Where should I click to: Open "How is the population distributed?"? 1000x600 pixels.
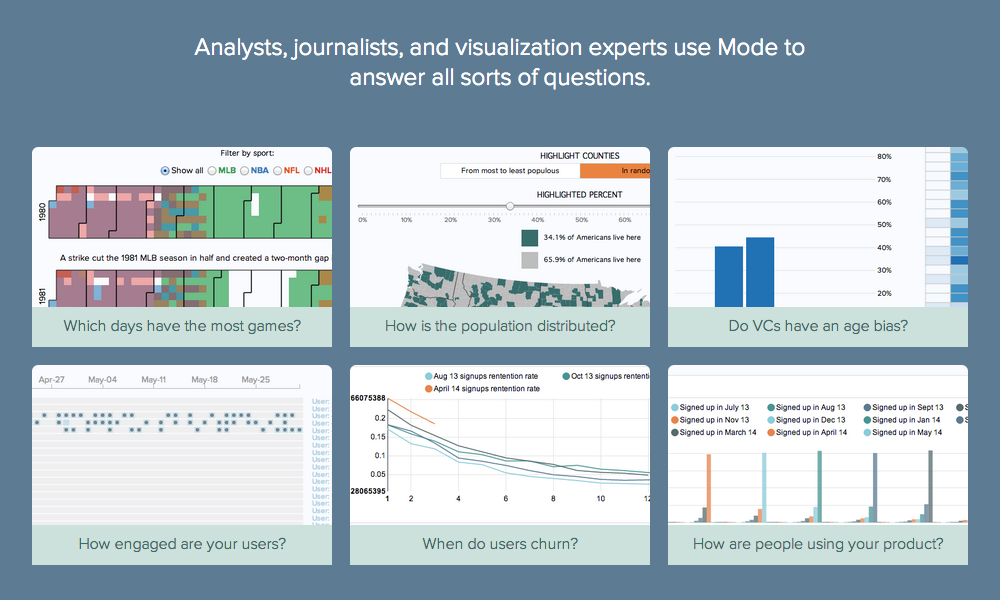tap(500, 326)
